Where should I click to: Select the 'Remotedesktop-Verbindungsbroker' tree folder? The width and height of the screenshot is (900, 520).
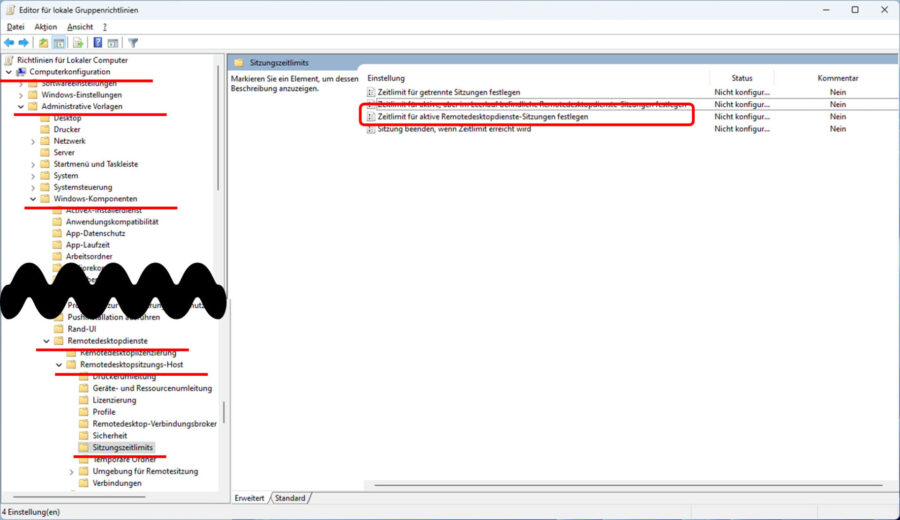(x=154, y=424)
